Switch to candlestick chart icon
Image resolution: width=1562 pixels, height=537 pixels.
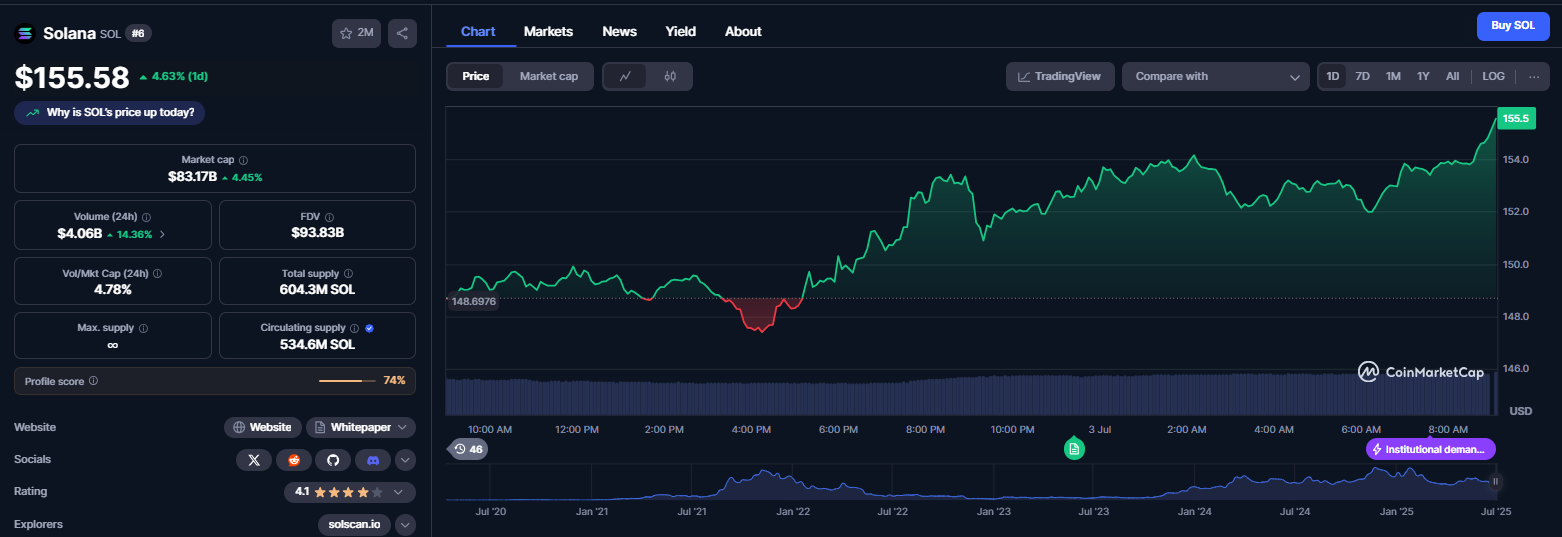coord(670,76)
